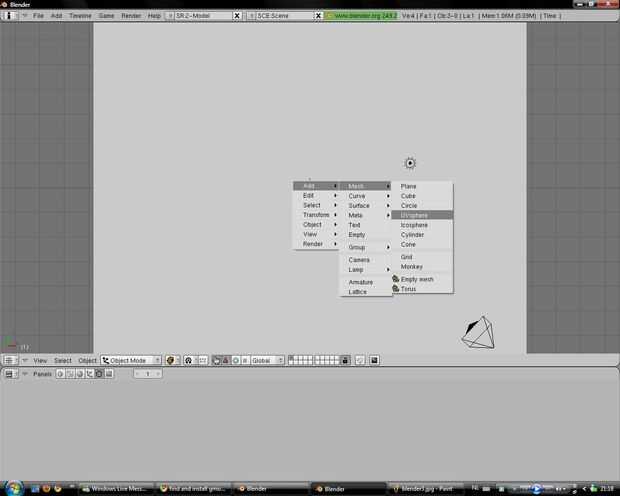Screen dimensions: 620x496
Task: Select Icosphere from the Mesh submenu
Action: click(422, 225)
